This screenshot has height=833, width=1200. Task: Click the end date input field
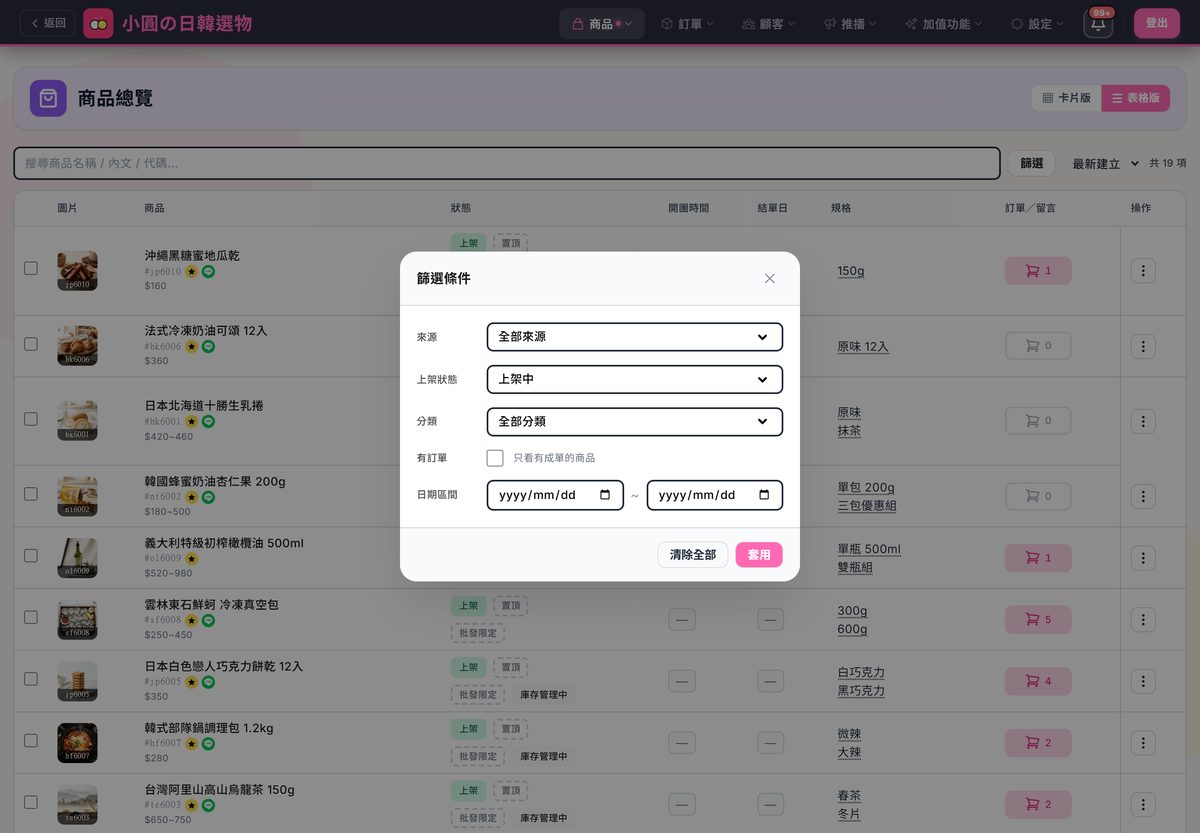coord(714,495)
